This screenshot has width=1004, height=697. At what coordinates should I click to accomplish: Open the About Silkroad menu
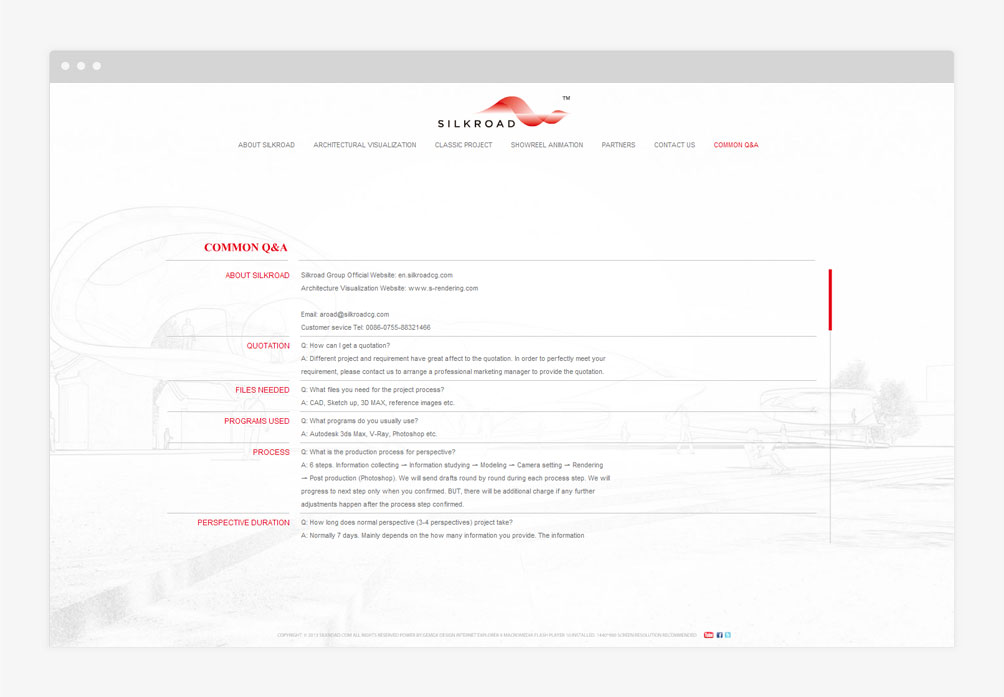pyautogui.click(x=266, y=145)
